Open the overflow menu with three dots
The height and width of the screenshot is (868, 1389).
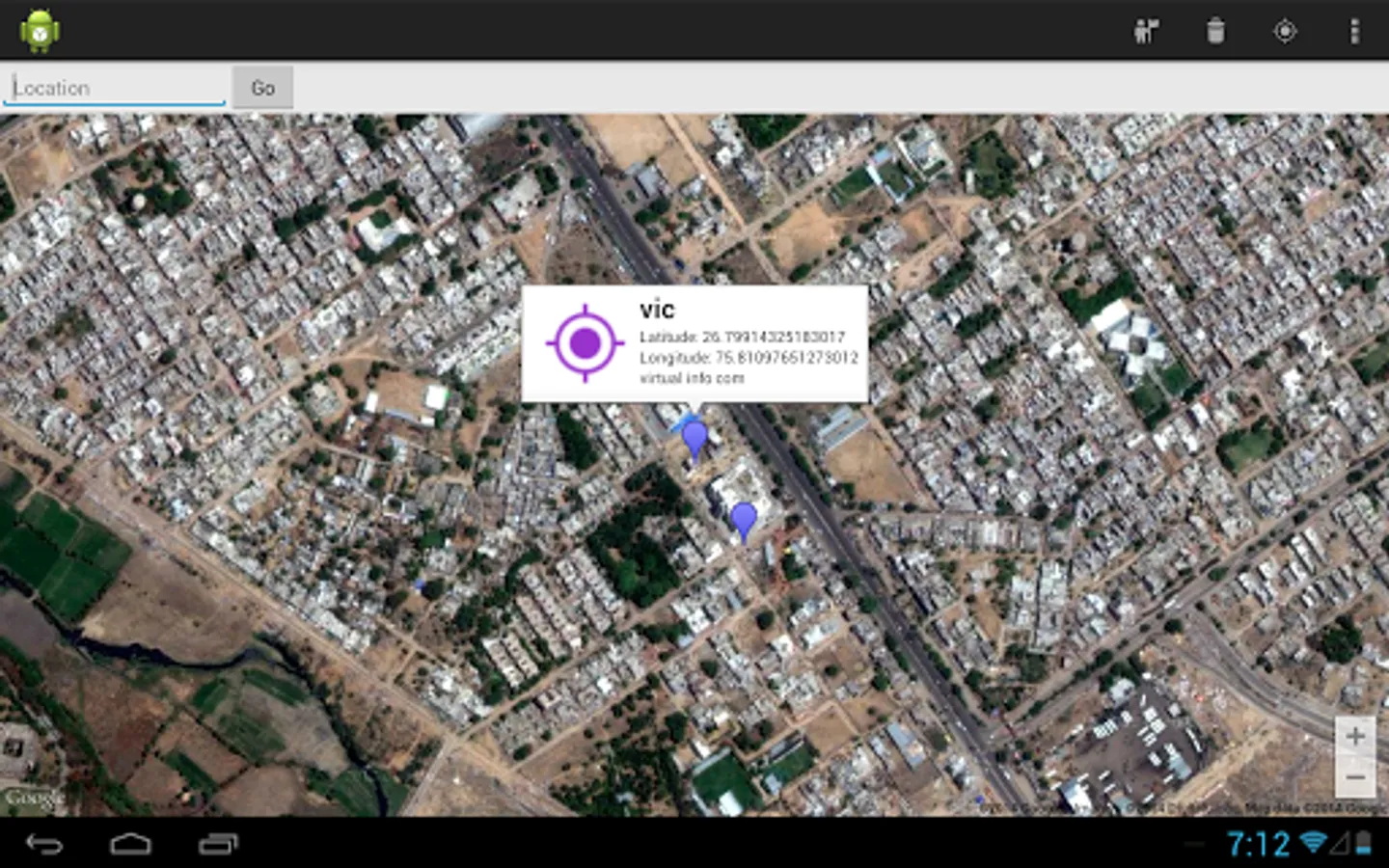click(x=1354, y=30)
